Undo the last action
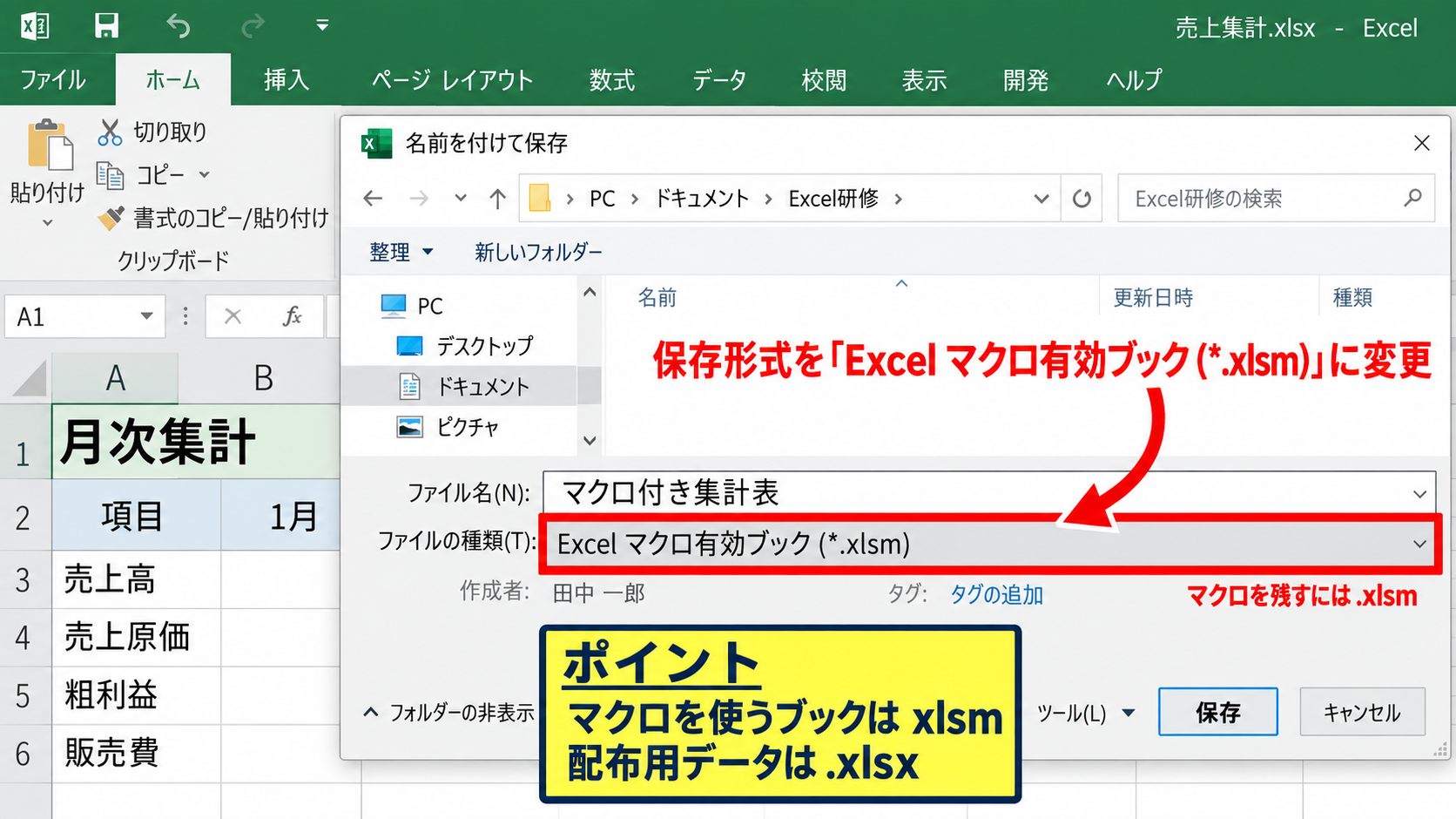Screen dimensions: 1456x819 pos(178,26)
